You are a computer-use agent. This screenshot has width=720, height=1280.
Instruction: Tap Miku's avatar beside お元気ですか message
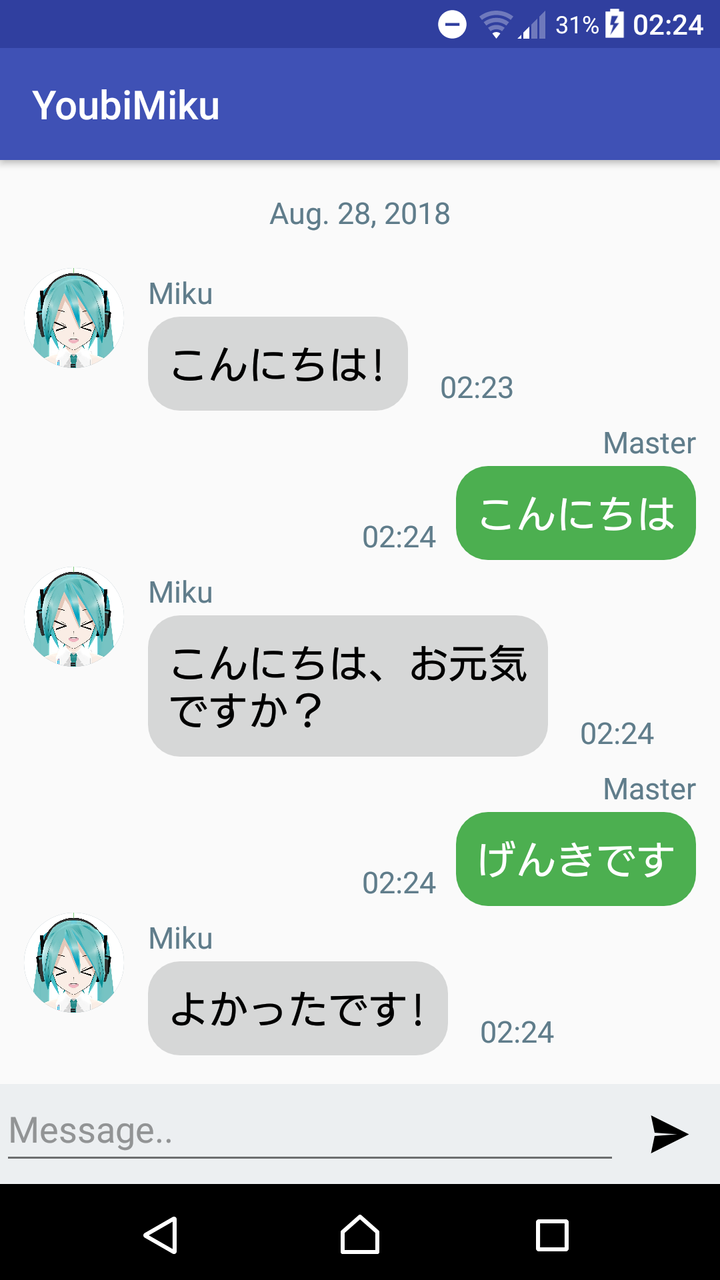click(x=74, y=618)
